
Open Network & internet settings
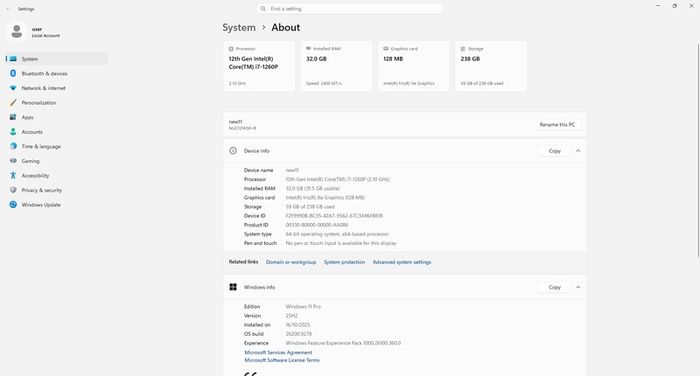[57, 88]
